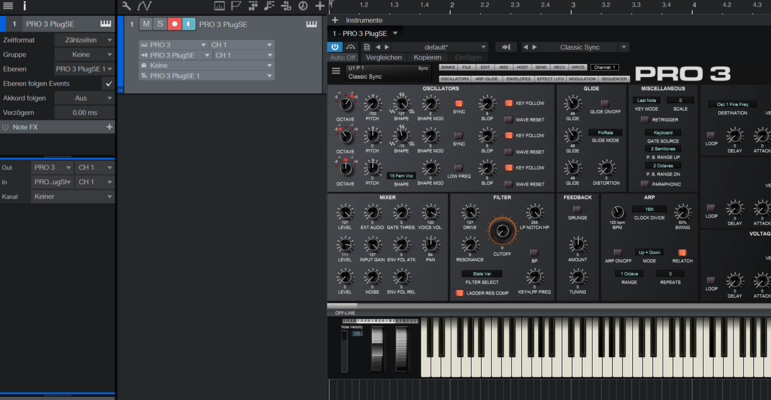Open the OSCILLATORS tab
The height and width of the screenshot is (400, 771).
pyautogui.click(x=454, y=79)
